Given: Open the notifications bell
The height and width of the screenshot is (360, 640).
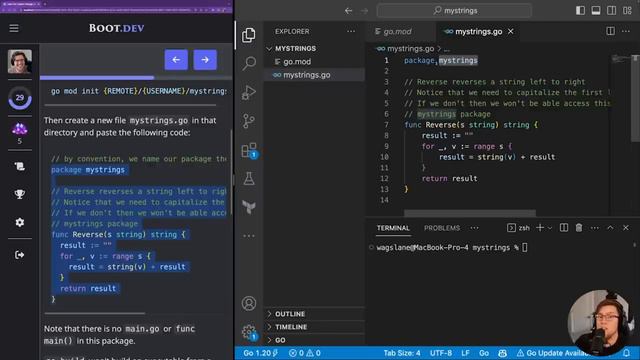Looking at the screenshot, I should [x=626, y=353].
